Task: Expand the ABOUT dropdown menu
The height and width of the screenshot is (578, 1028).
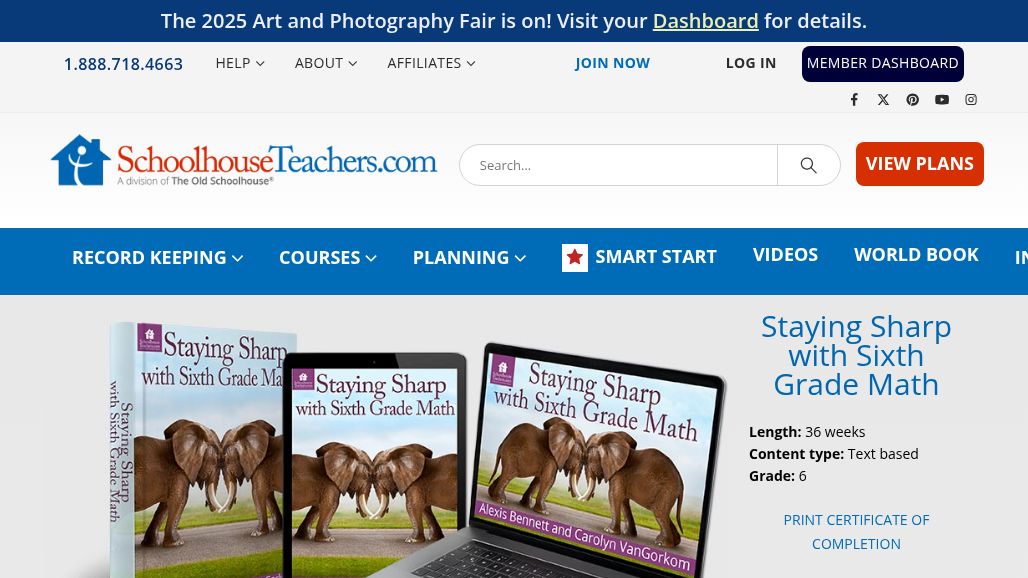Action: point(326,63)
